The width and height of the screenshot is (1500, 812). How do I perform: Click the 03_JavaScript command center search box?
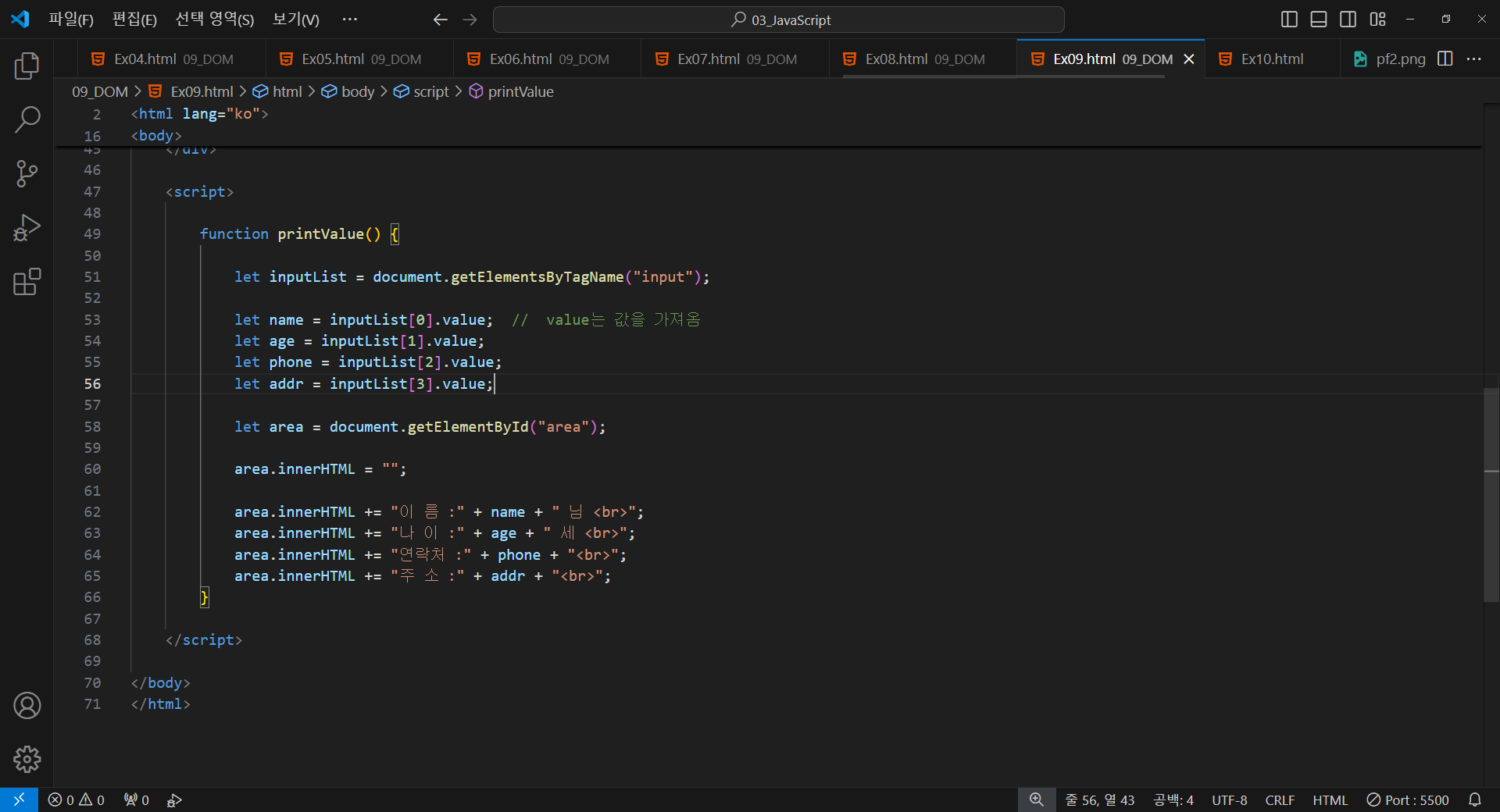click(x=778, y=20)
